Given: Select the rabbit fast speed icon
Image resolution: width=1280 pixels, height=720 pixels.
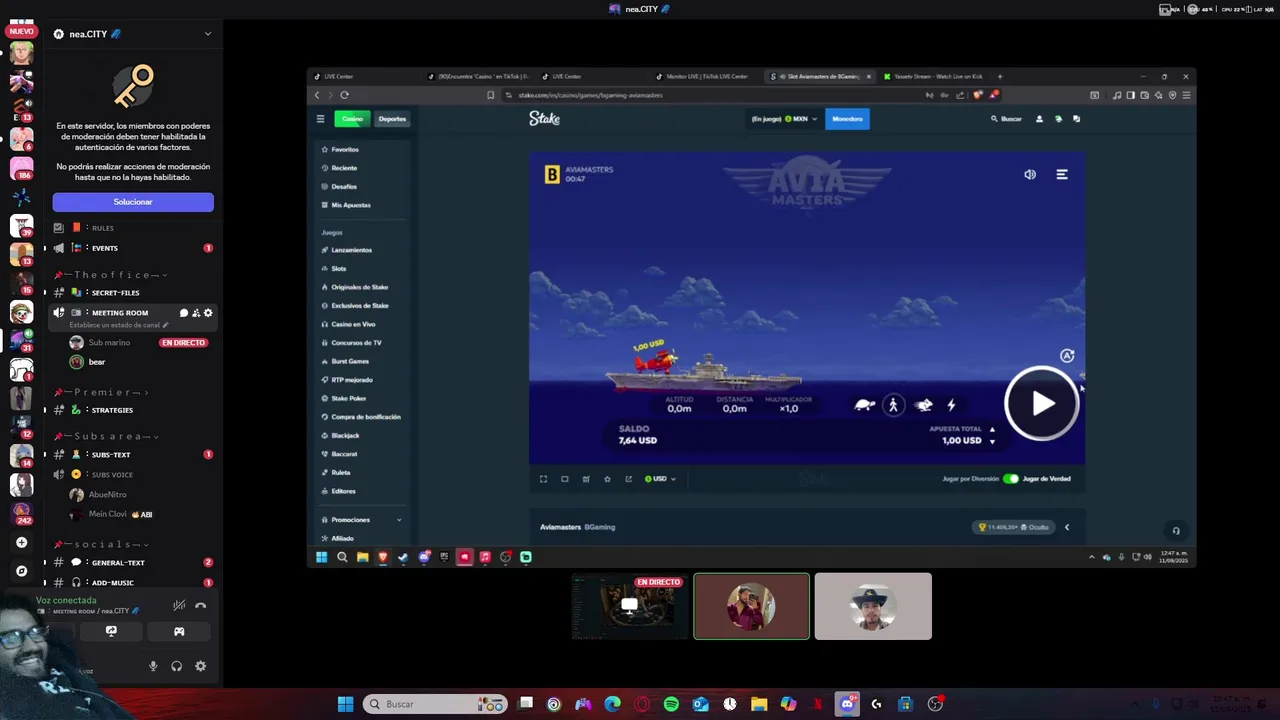Looking at the screenshot, I should (x=923, y=405).
